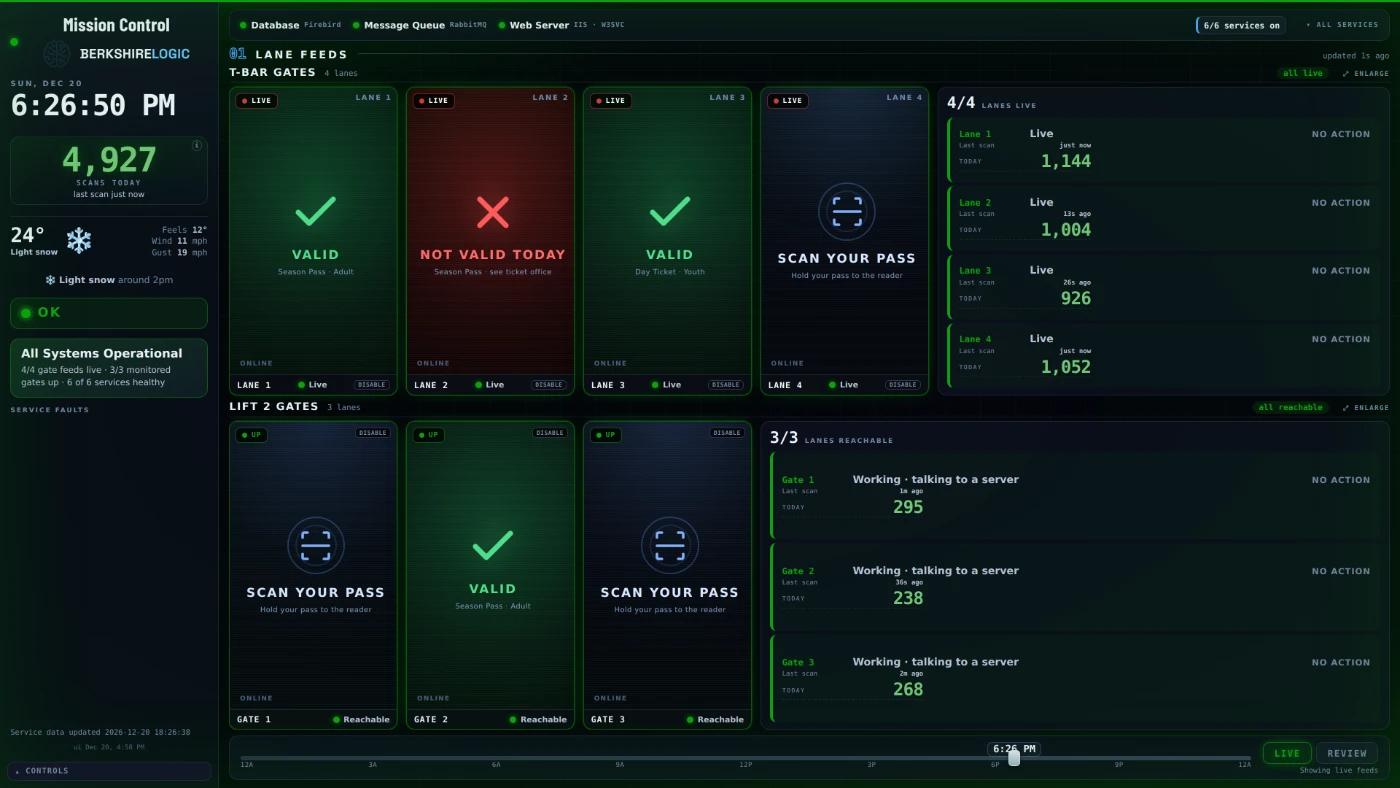
Task: Click the LIVE badge on Lane 3 feed
Action: pyautogui.click(x=610, y=101)
